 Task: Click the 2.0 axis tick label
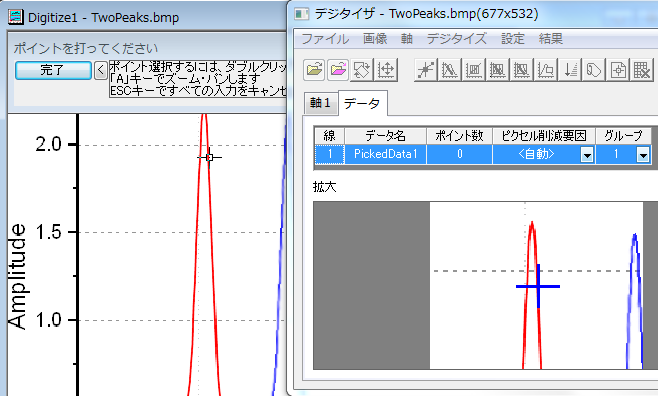(x=49, y=144)
